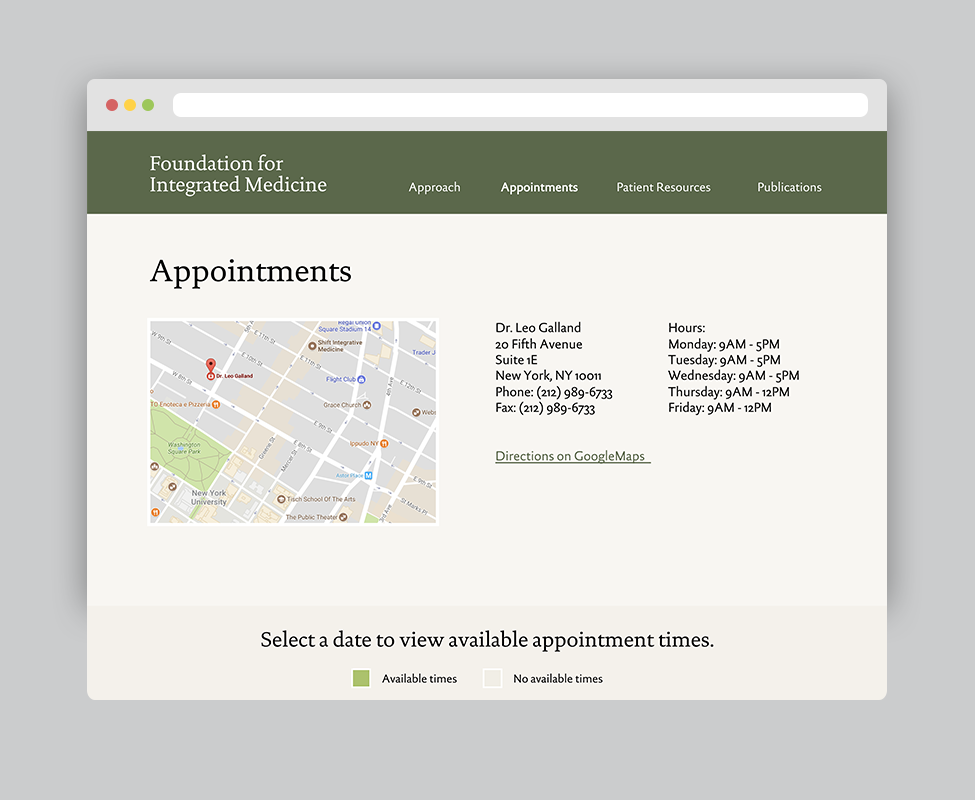Click the Select a date instruction text

pyautogui.click(x=487, y=640)
